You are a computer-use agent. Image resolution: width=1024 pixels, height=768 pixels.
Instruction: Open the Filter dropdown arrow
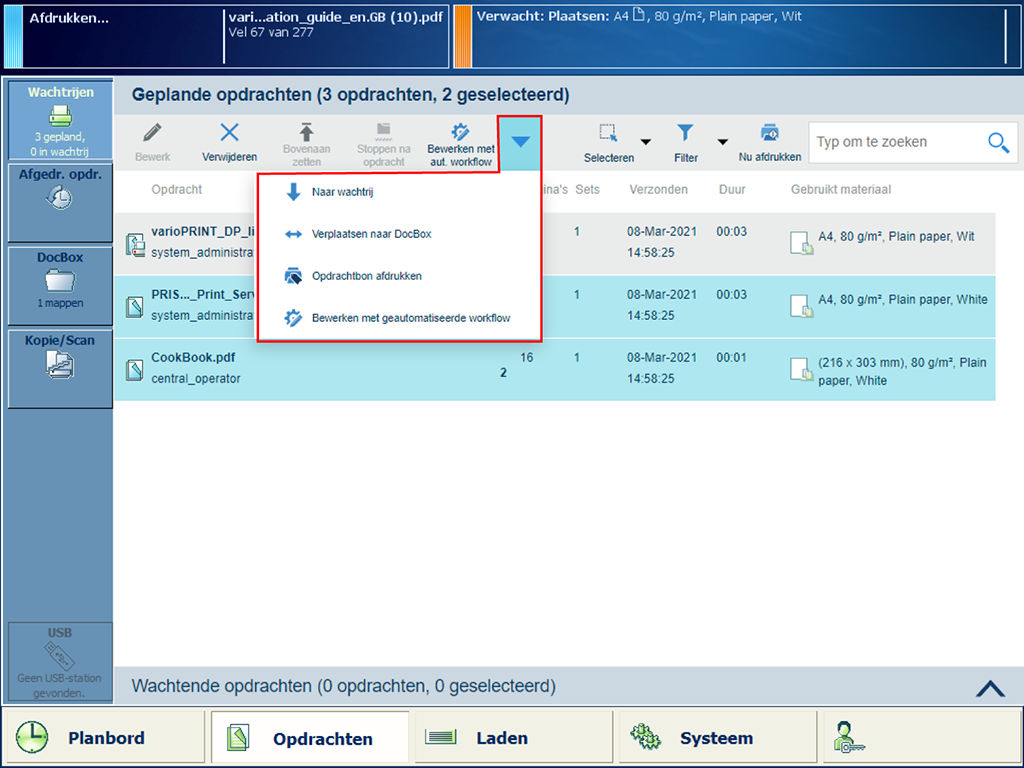tap(722, 142)
